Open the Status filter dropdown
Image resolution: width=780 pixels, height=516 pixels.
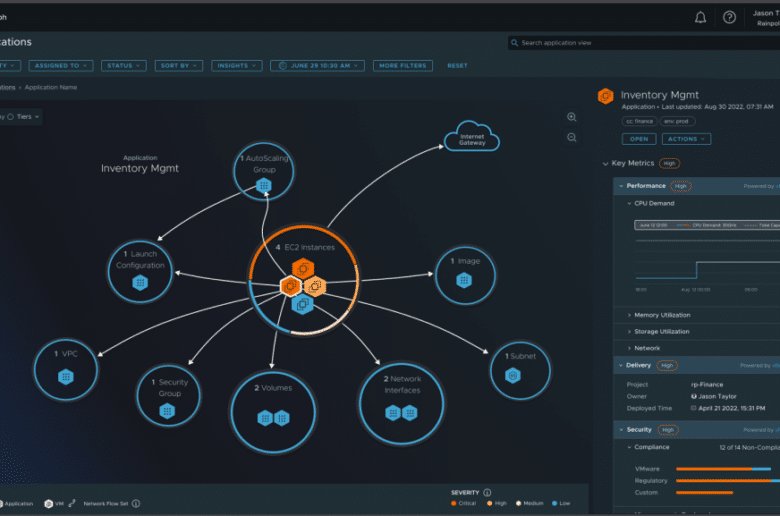(123, 66)
